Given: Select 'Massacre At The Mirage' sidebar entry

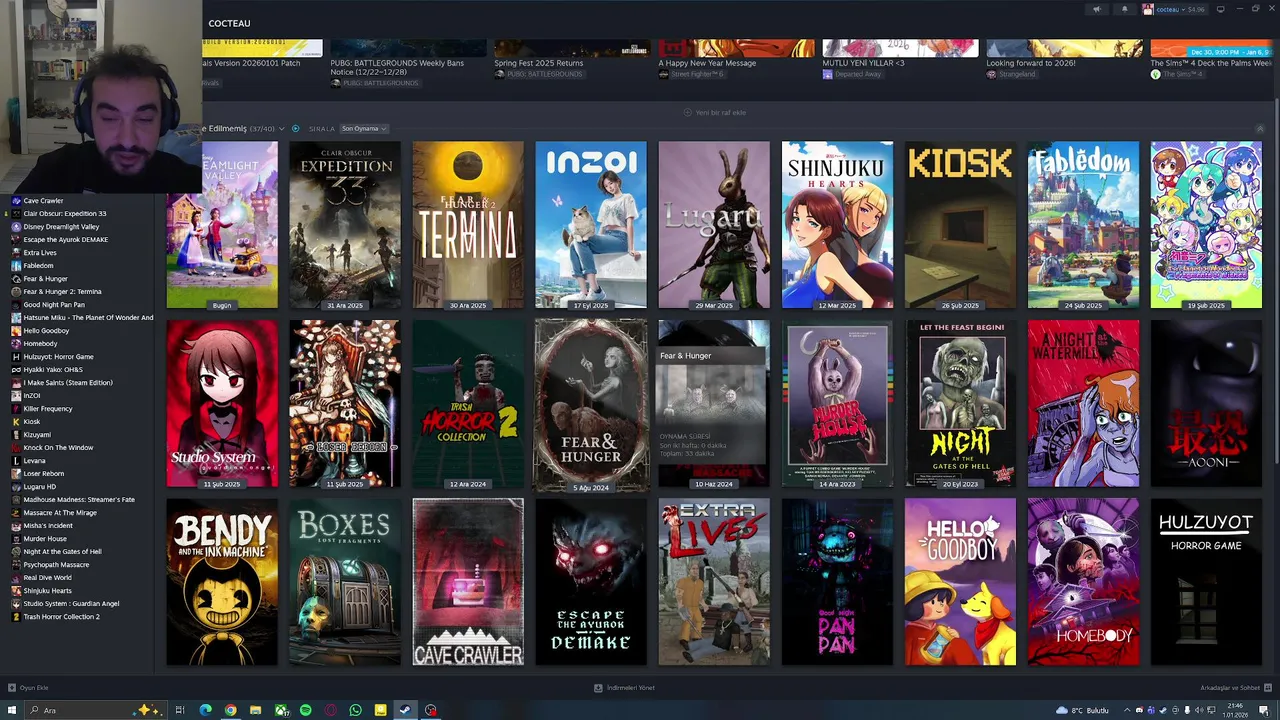Looking at the screenshot, I should tap(60, 513).
